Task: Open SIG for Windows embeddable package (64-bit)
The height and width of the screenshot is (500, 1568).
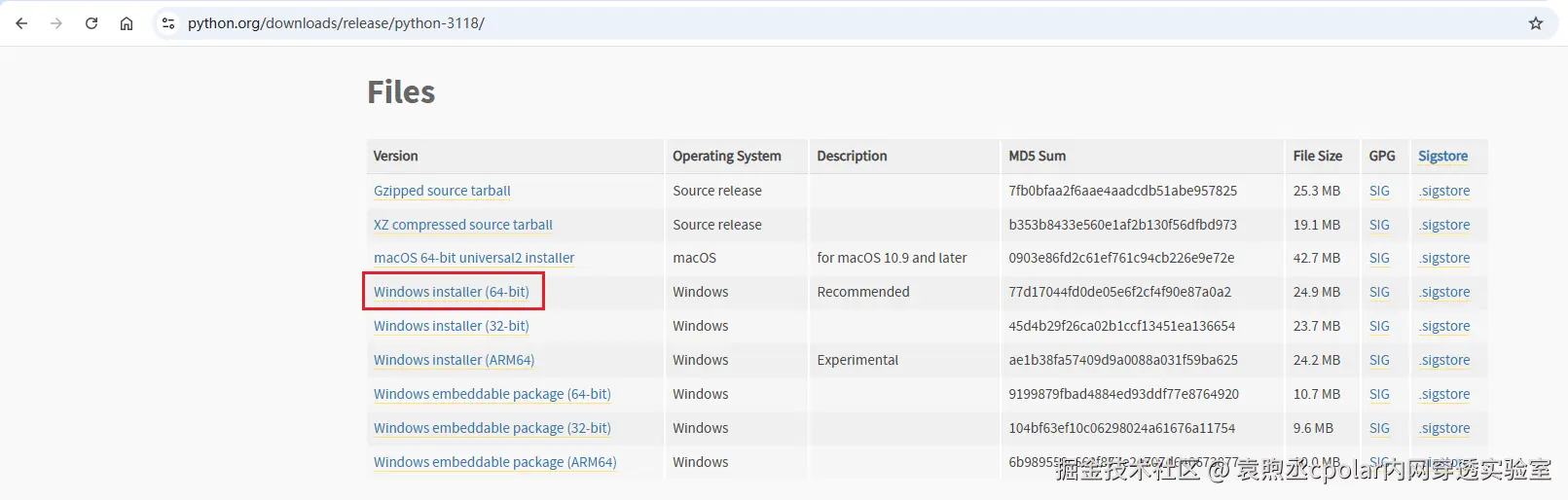Action: pos(1379,394)
